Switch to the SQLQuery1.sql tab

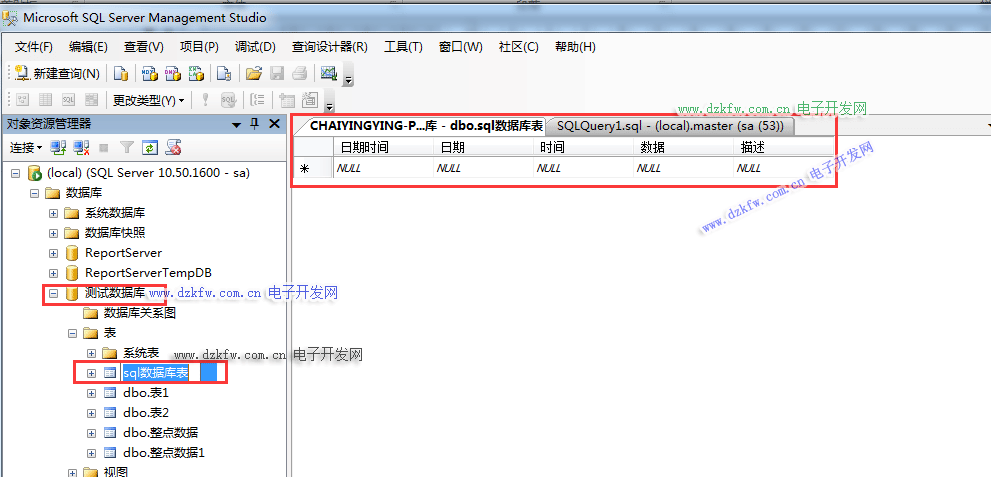[675, 126]
